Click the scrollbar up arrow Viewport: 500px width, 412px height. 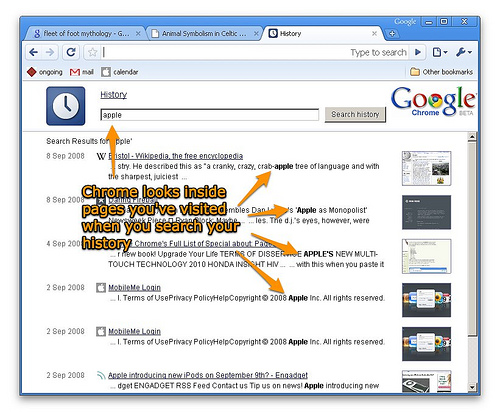[x=472, y=136]
